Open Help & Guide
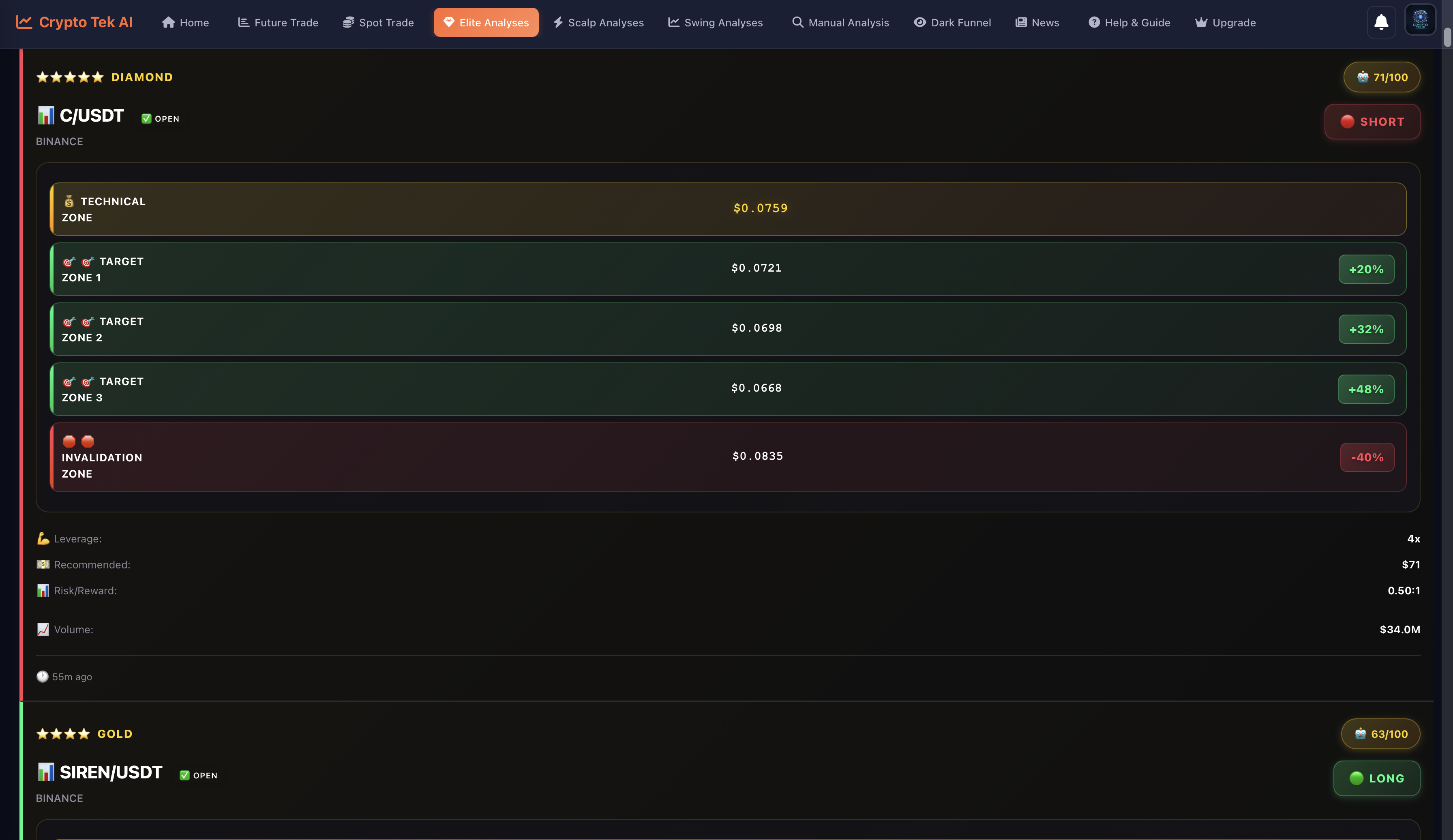 1129,22
